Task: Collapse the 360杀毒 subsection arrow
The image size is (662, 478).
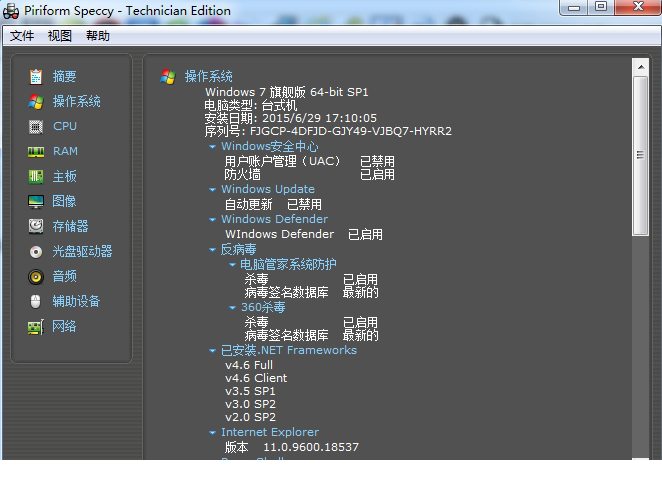Action: [232, 307]
